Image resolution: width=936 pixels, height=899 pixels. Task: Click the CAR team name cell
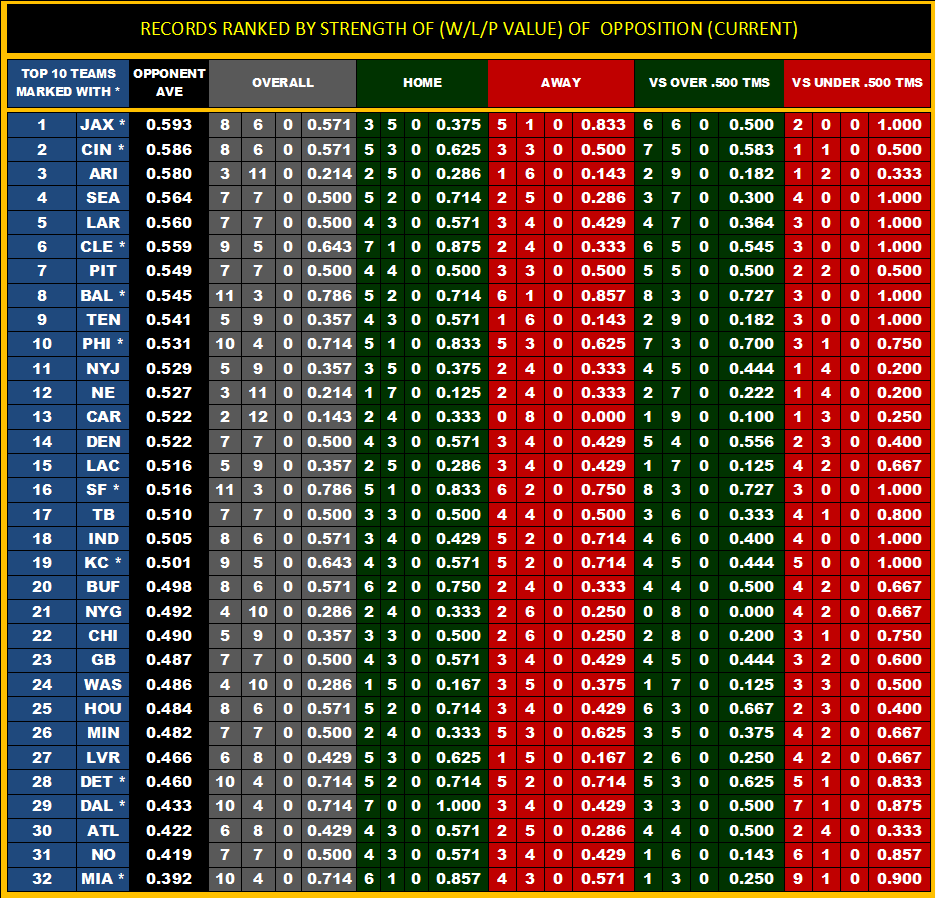tap(103, 417)
